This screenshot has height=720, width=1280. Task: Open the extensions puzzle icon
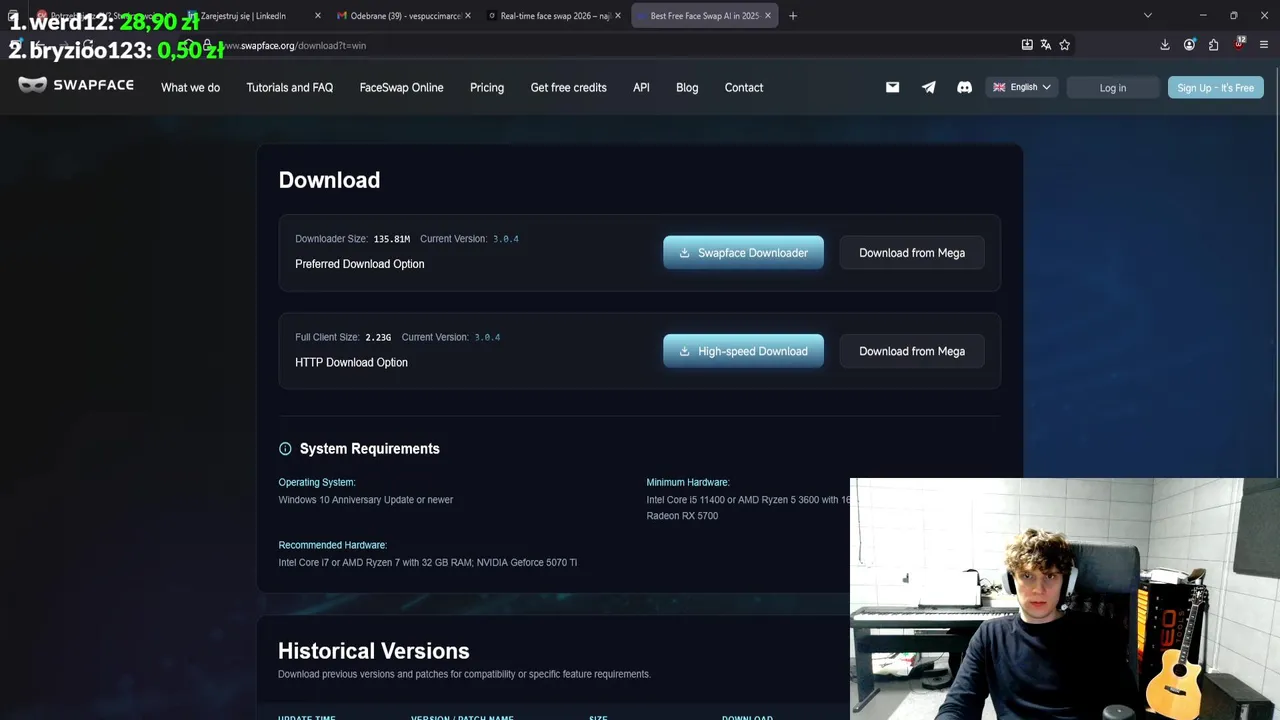tap(1213, 45)
